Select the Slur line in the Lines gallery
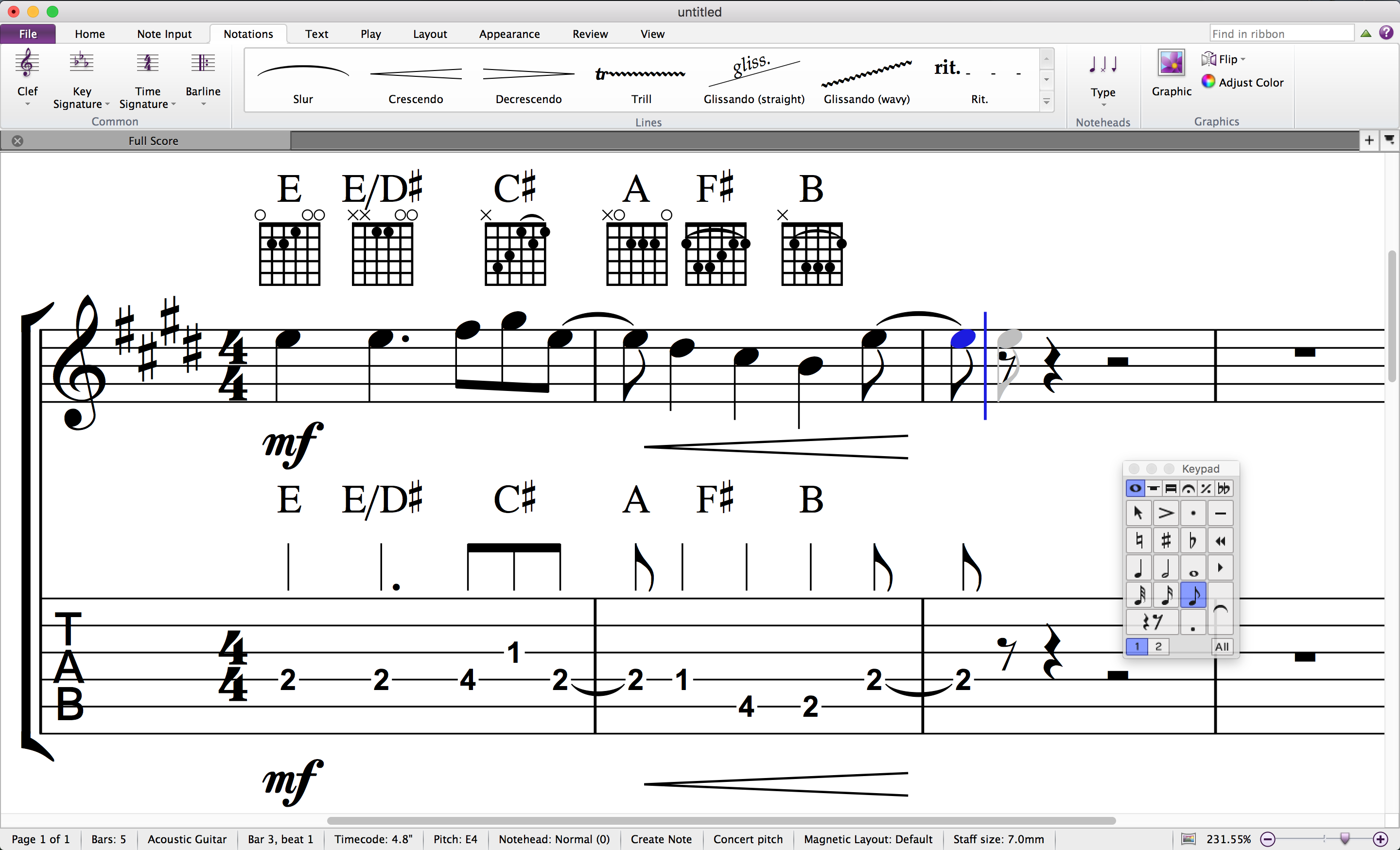The width and height of the screenshot is (1400, 850). click(303, 74)
